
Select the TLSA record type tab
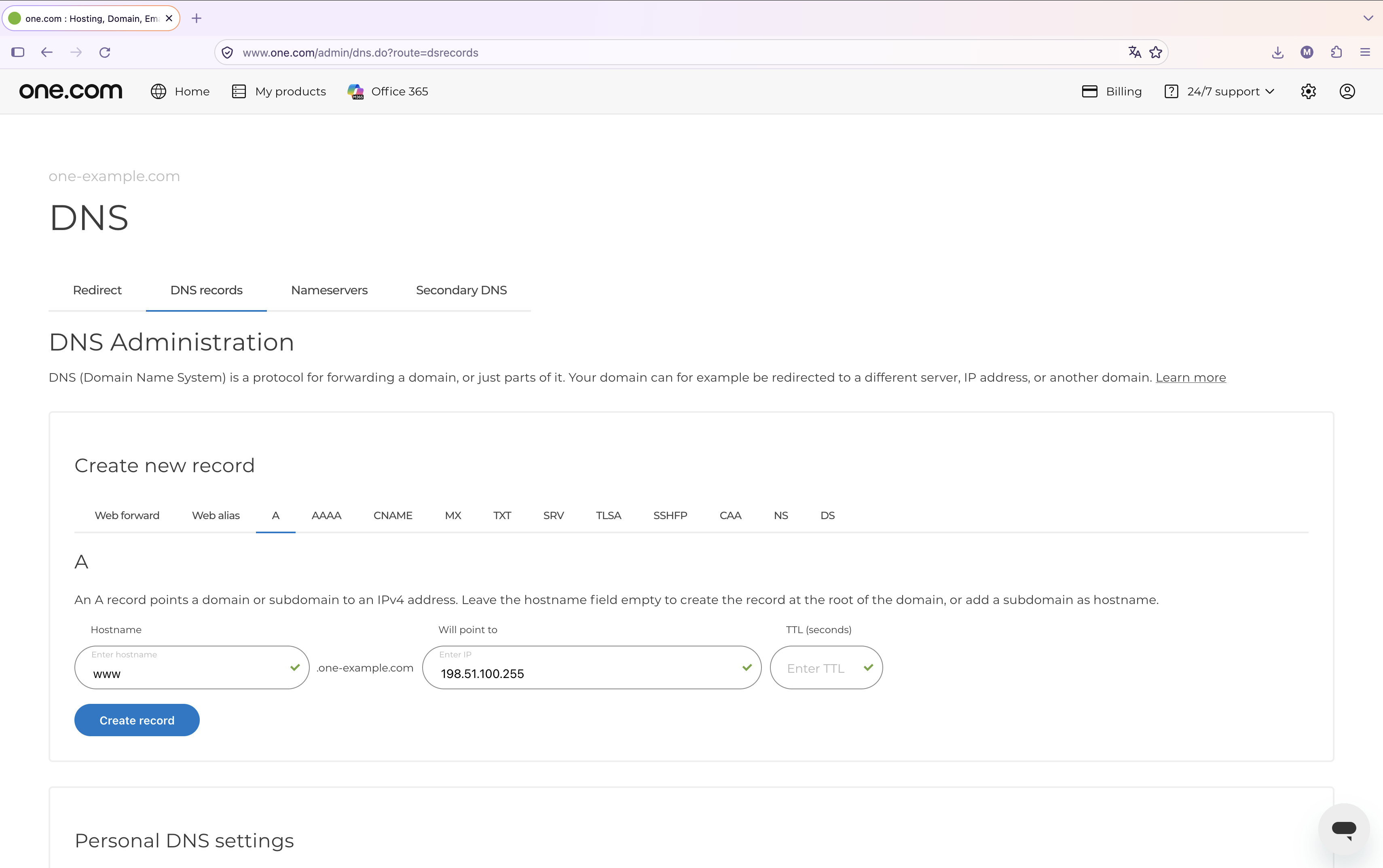pos(609,515)
